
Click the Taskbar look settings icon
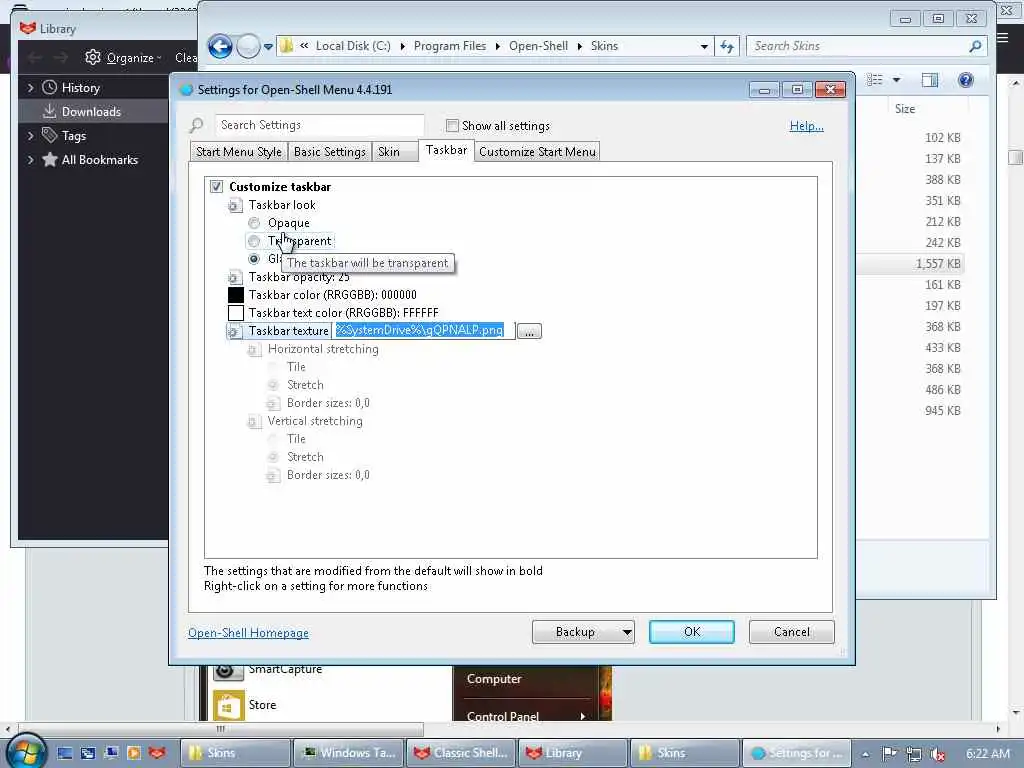click(x=234, y=206)
